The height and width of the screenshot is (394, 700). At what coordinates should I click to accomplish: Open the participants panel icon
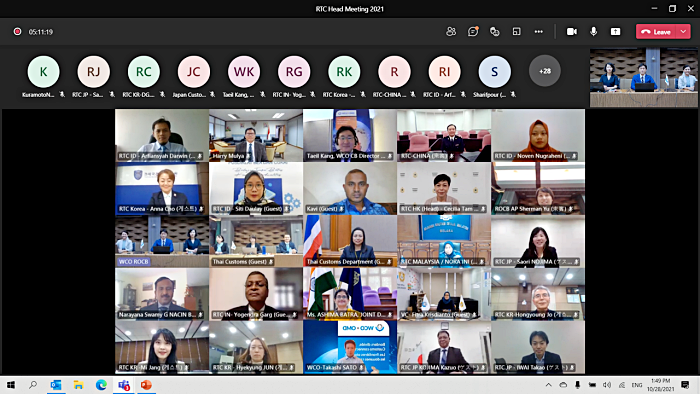tap(451, 32)
